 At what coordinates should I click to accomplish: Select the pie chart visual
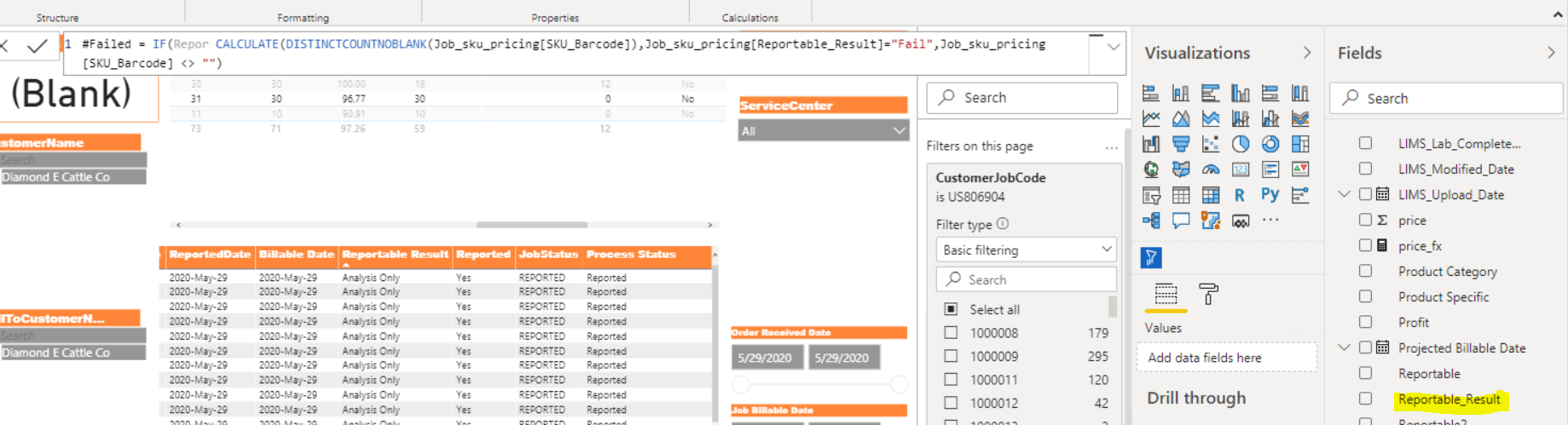click(1241, 145)
